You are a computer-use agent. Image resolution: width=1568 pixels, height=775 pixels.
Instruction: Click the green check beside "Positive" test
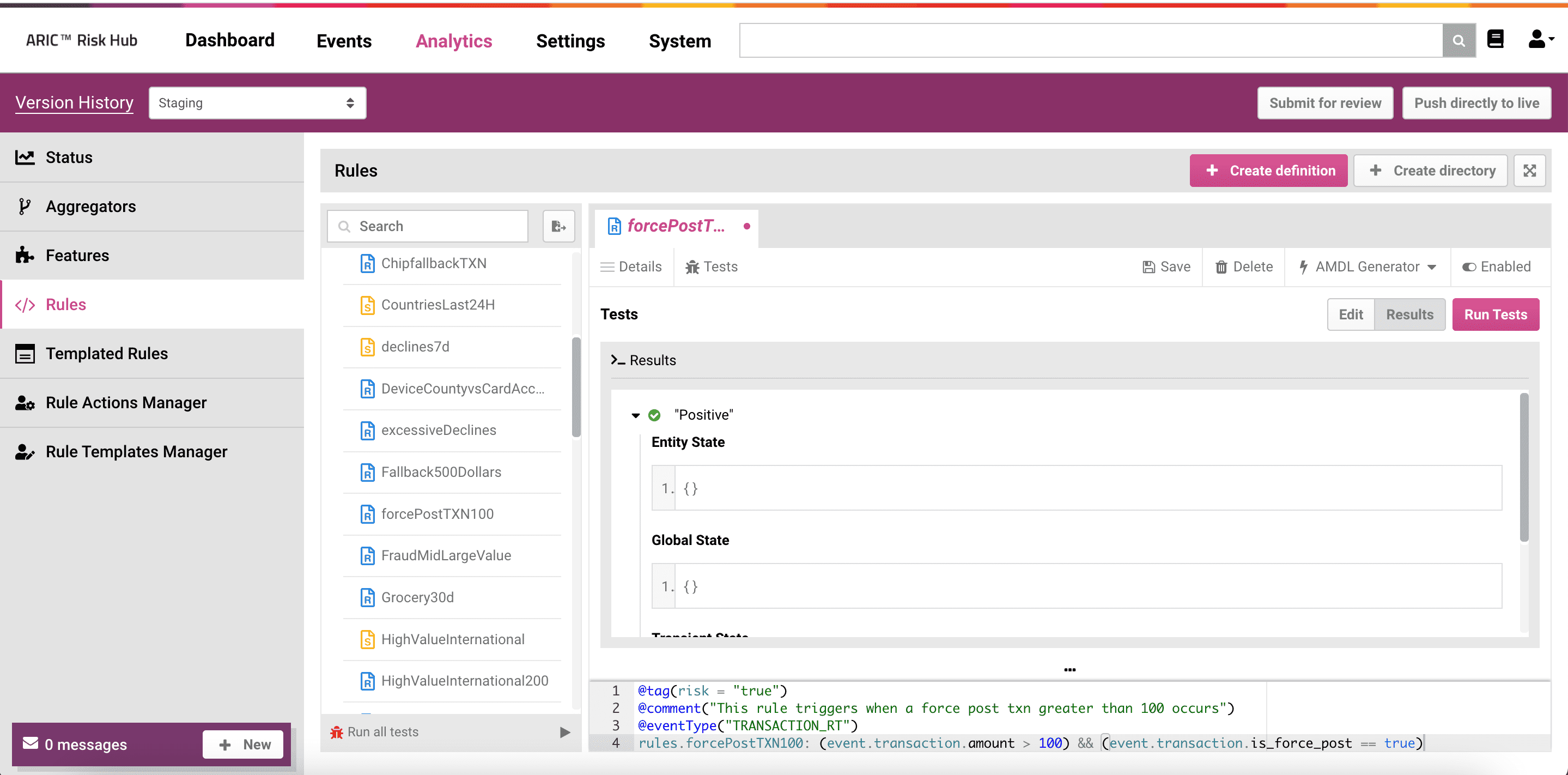point(654,415)
